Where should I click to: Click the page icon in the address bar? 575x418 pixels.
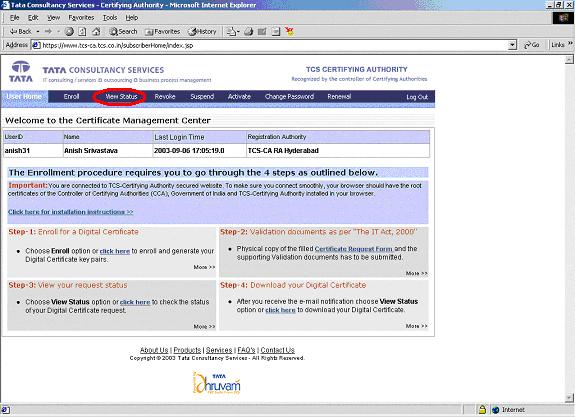[x=36, y=45]
